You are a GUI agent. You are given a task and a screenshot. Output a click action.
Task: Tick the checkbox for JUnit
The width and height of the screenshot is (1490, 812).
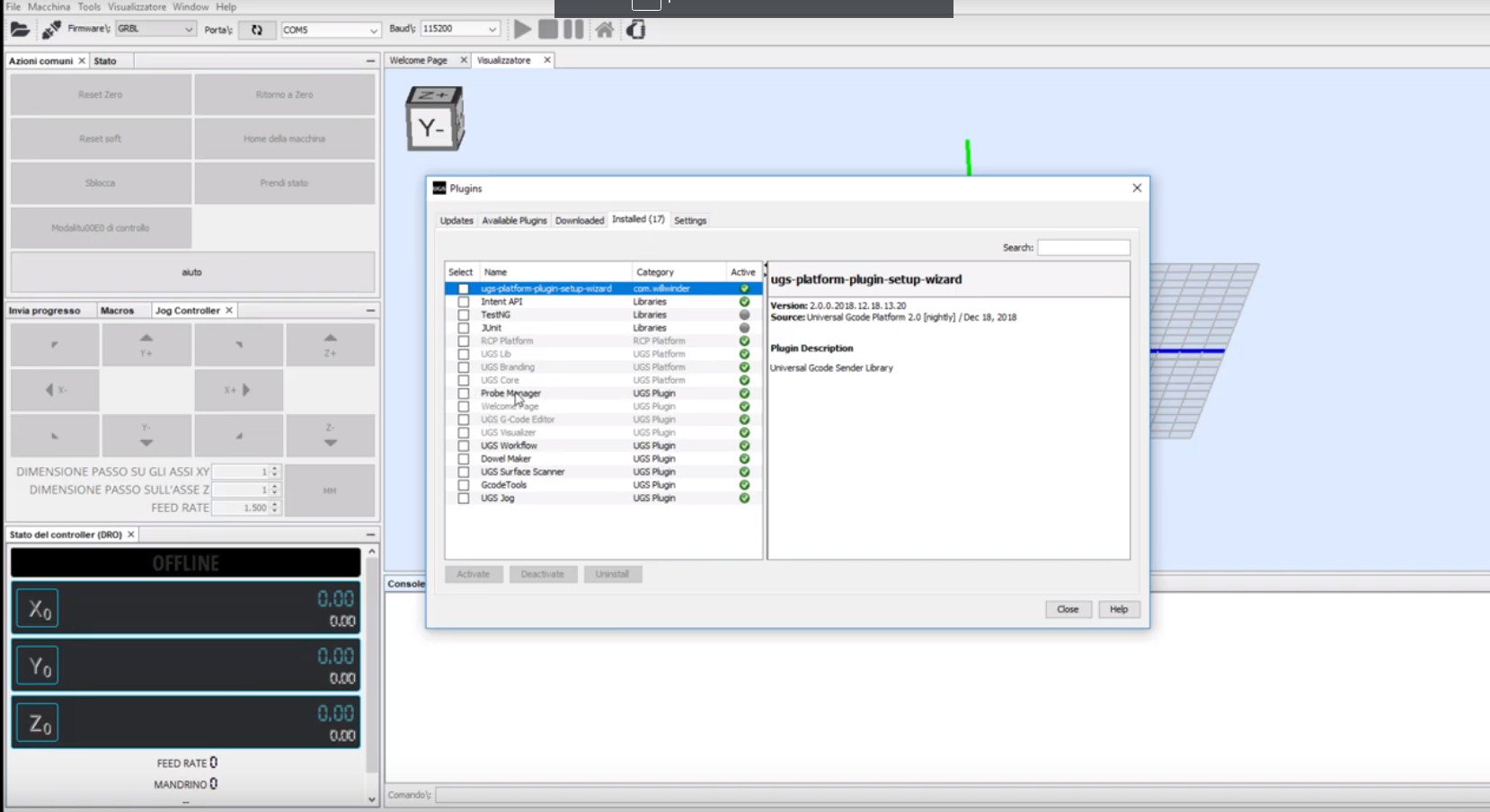(x=464, y=328)
